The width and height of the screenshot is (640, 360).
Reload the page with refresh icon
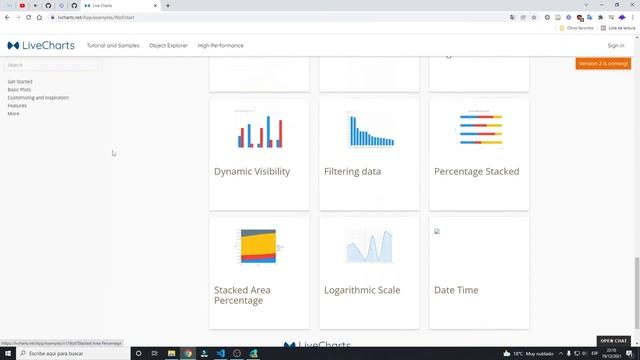(x=29, y=18)
